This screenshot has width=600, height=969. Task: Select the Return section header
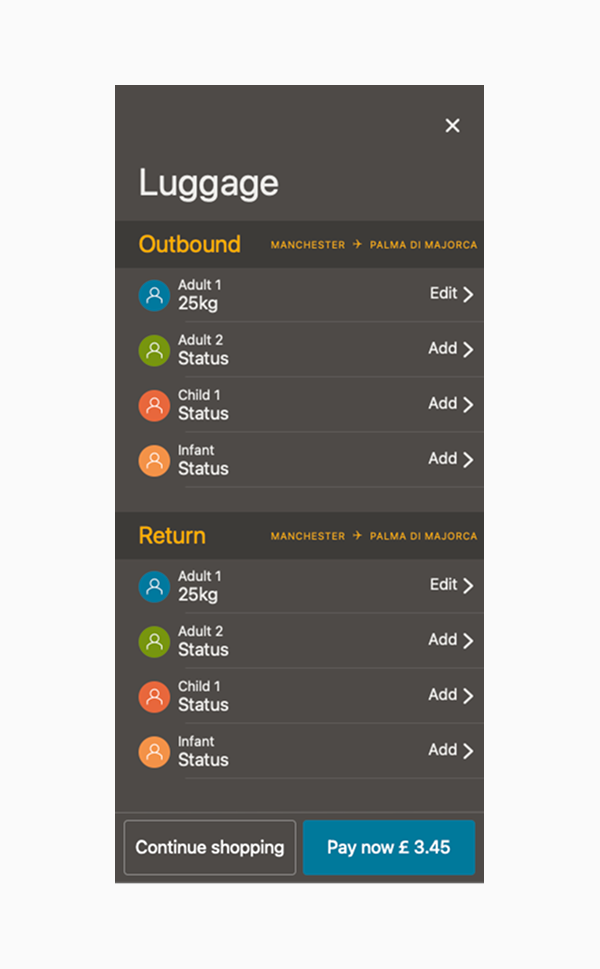point(172,536)
